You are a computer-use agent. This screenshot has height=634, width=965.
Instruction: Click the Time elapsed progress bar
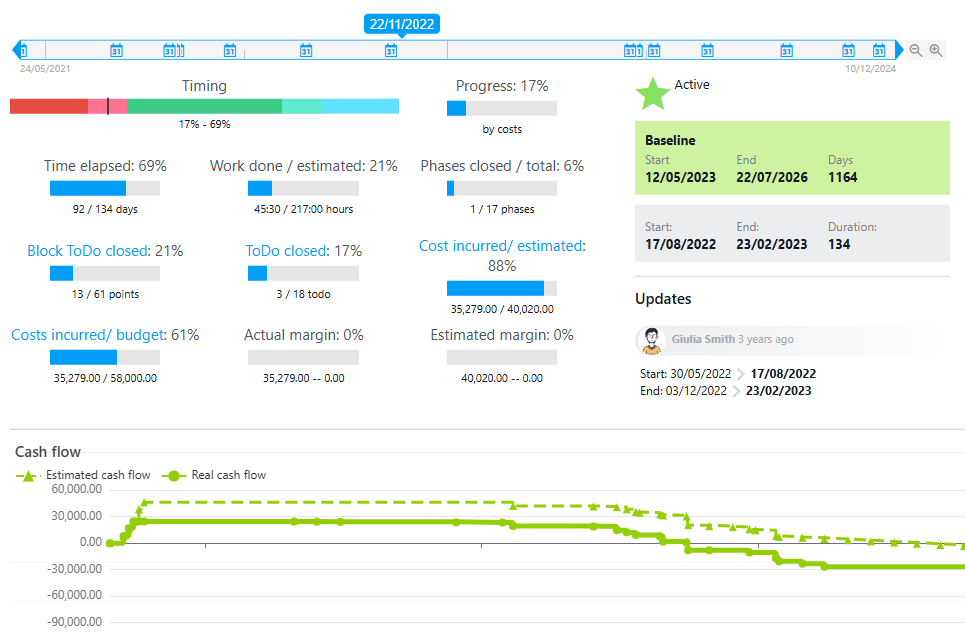(105, 188)
